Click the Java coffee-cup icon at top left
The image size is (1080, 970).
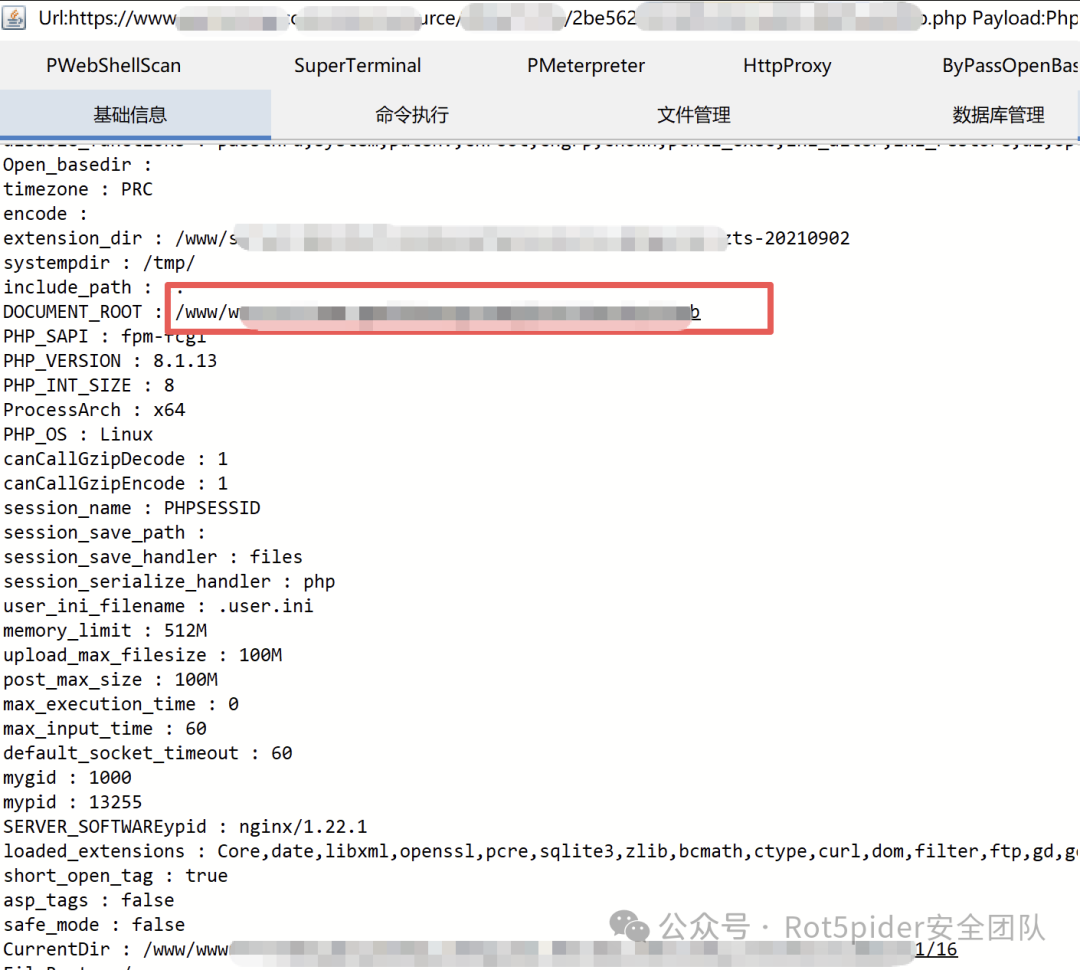(x=16, y=17)
